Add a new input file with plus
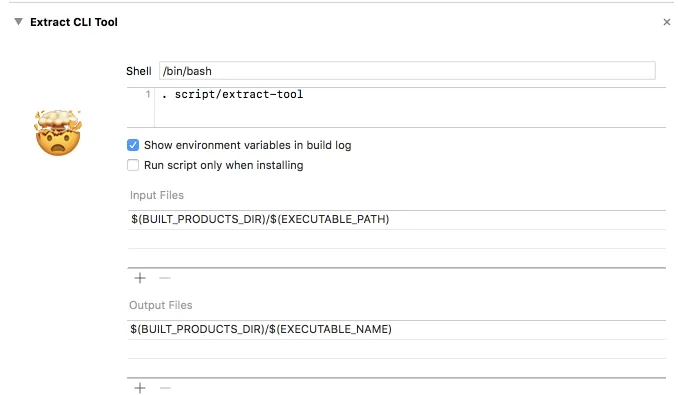Screen dimensions: 678x395 (140, 278)
